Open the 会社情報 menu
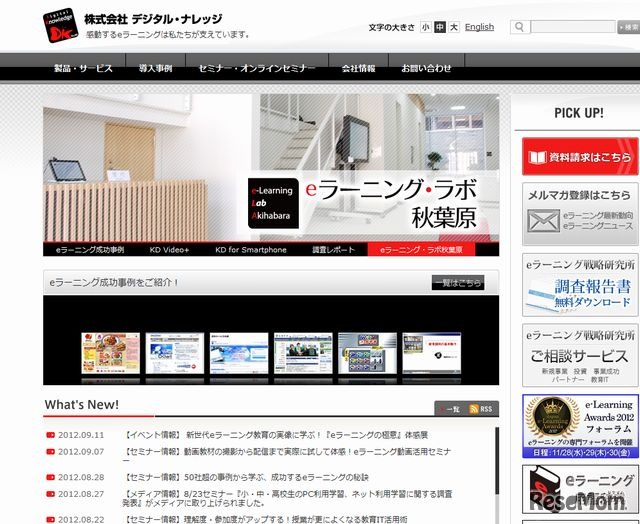640x524 pixels. pos(358,68)
